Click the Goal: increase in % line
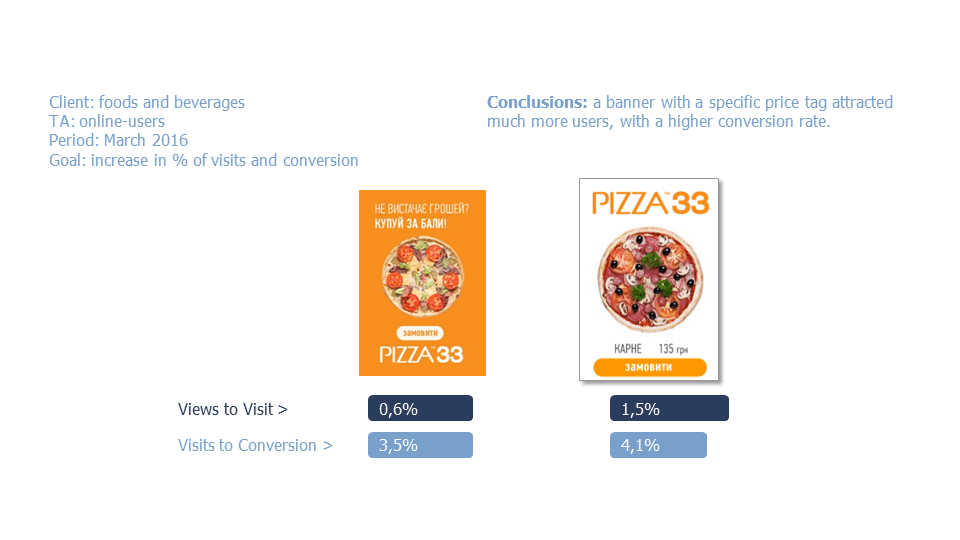Screen dimensions: 960x540 point(204,160)
